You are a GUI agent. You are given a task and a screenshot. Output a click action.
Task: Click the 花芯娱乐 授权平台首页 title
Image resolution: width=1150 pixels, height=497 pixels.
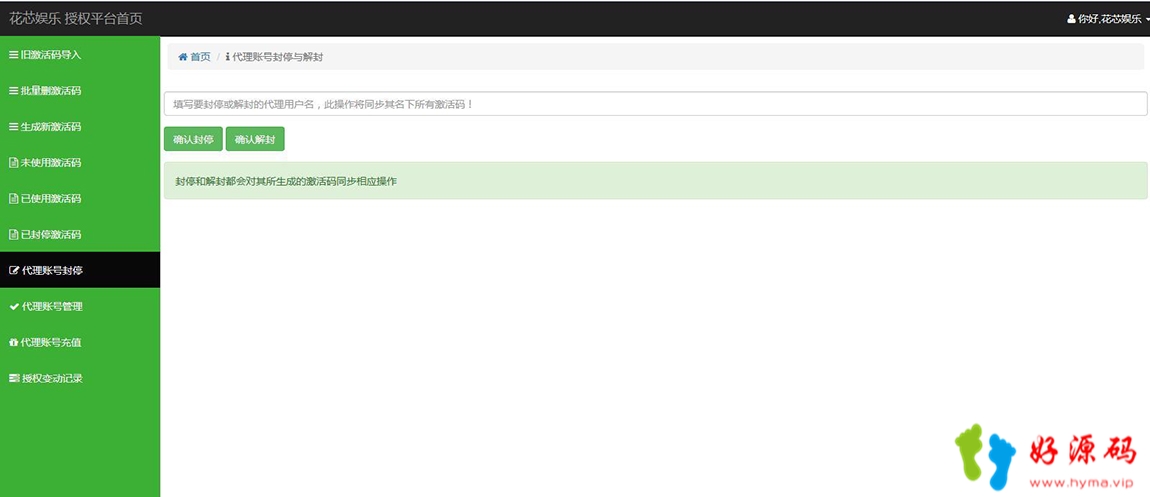click(76, 18)
